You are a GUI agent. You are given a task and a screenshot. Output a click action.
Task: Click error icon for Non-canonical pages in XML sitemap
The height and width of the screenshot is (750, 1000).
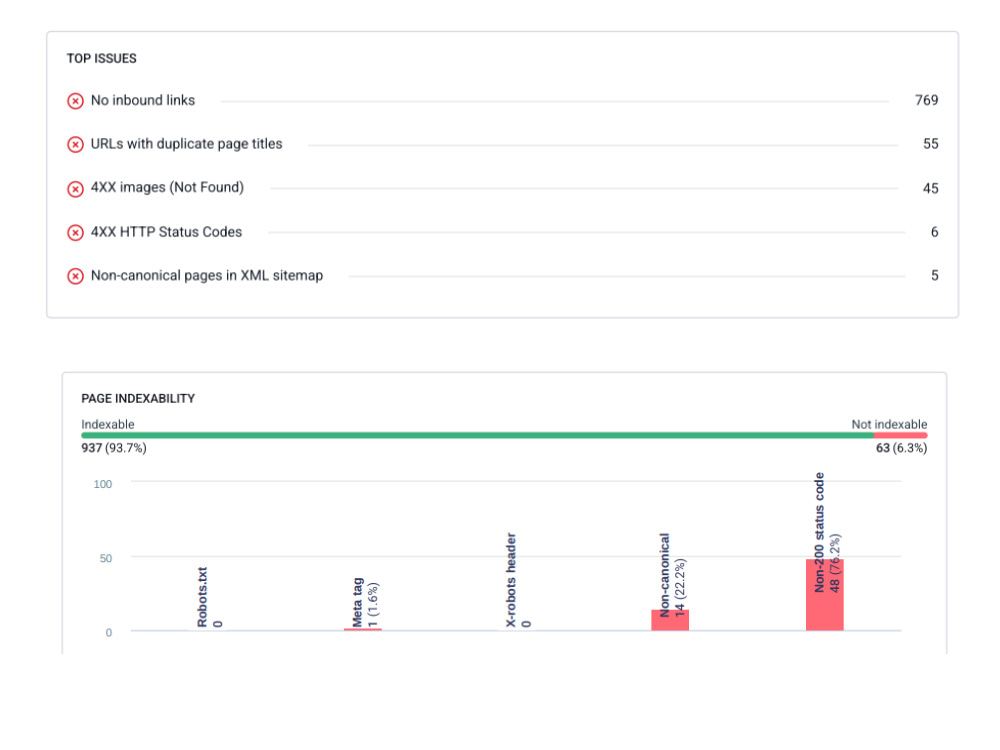point(75,276)
